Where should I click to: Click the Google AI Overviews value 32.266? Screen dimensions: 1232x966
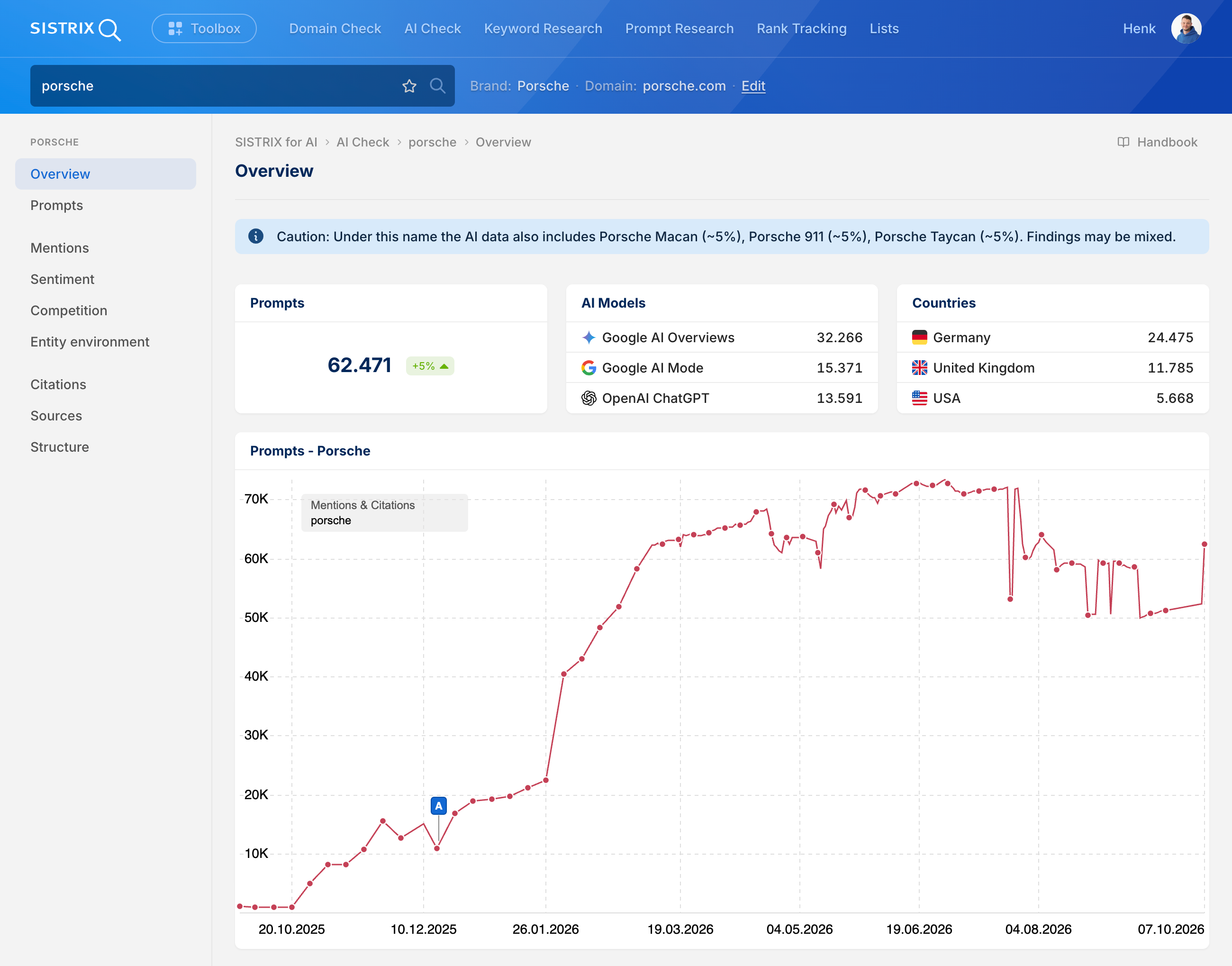[839, 337]
